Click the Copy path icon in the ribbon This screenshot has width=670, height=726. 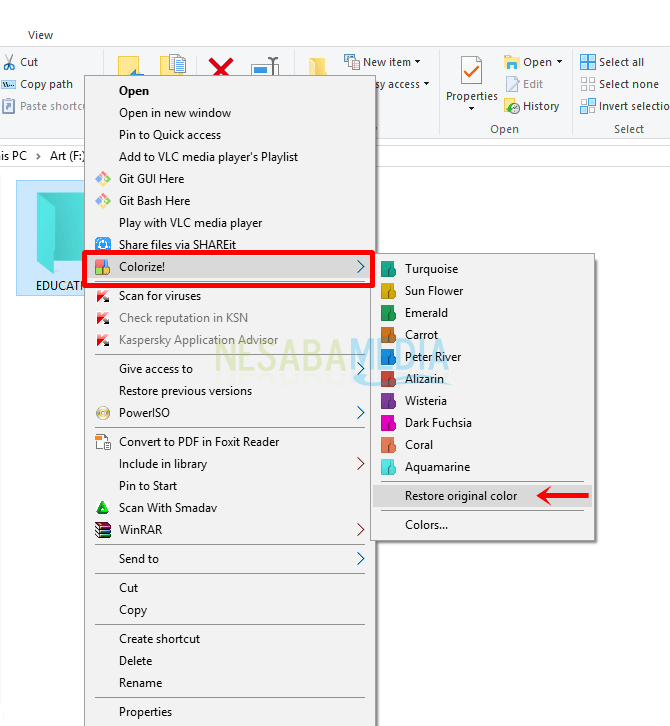coord(9,84)
